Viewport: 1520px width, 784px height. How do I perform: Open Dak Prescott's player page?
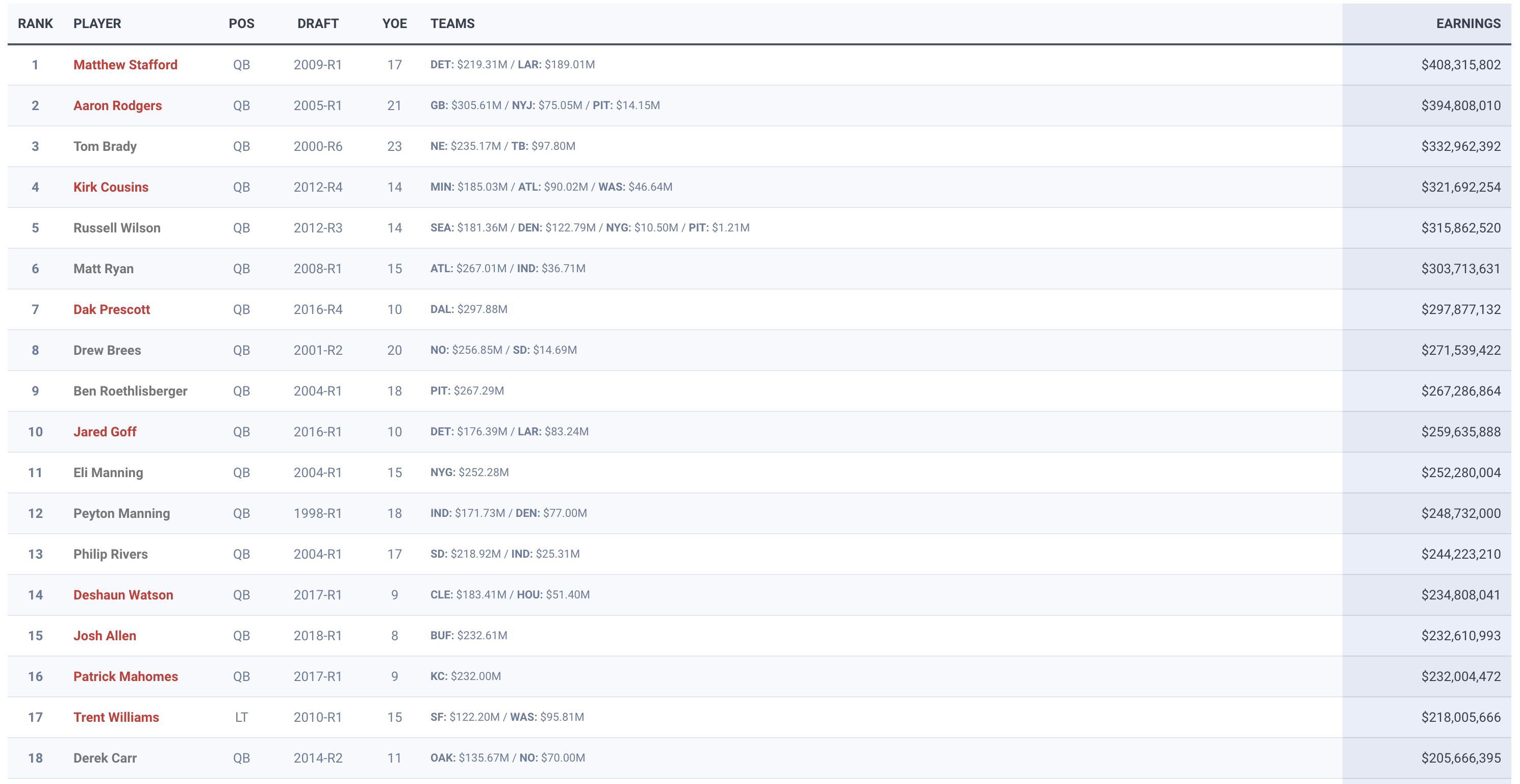[x=112, y=310]
